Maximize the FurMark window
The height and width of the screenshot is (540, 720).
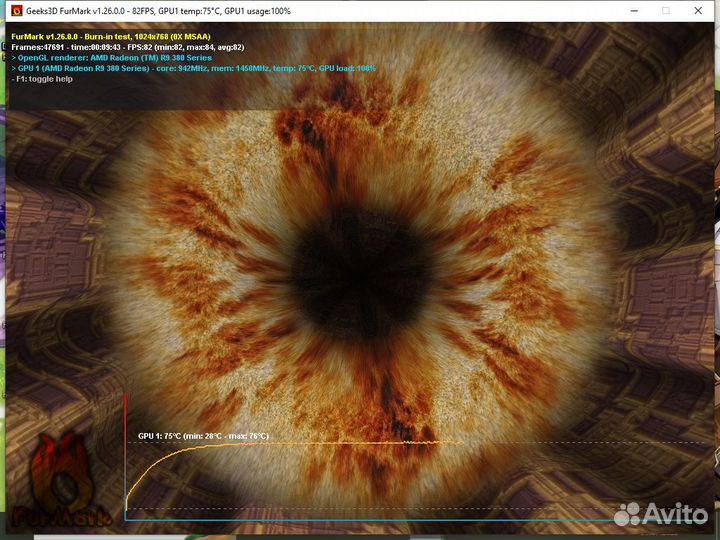(666, 10)
